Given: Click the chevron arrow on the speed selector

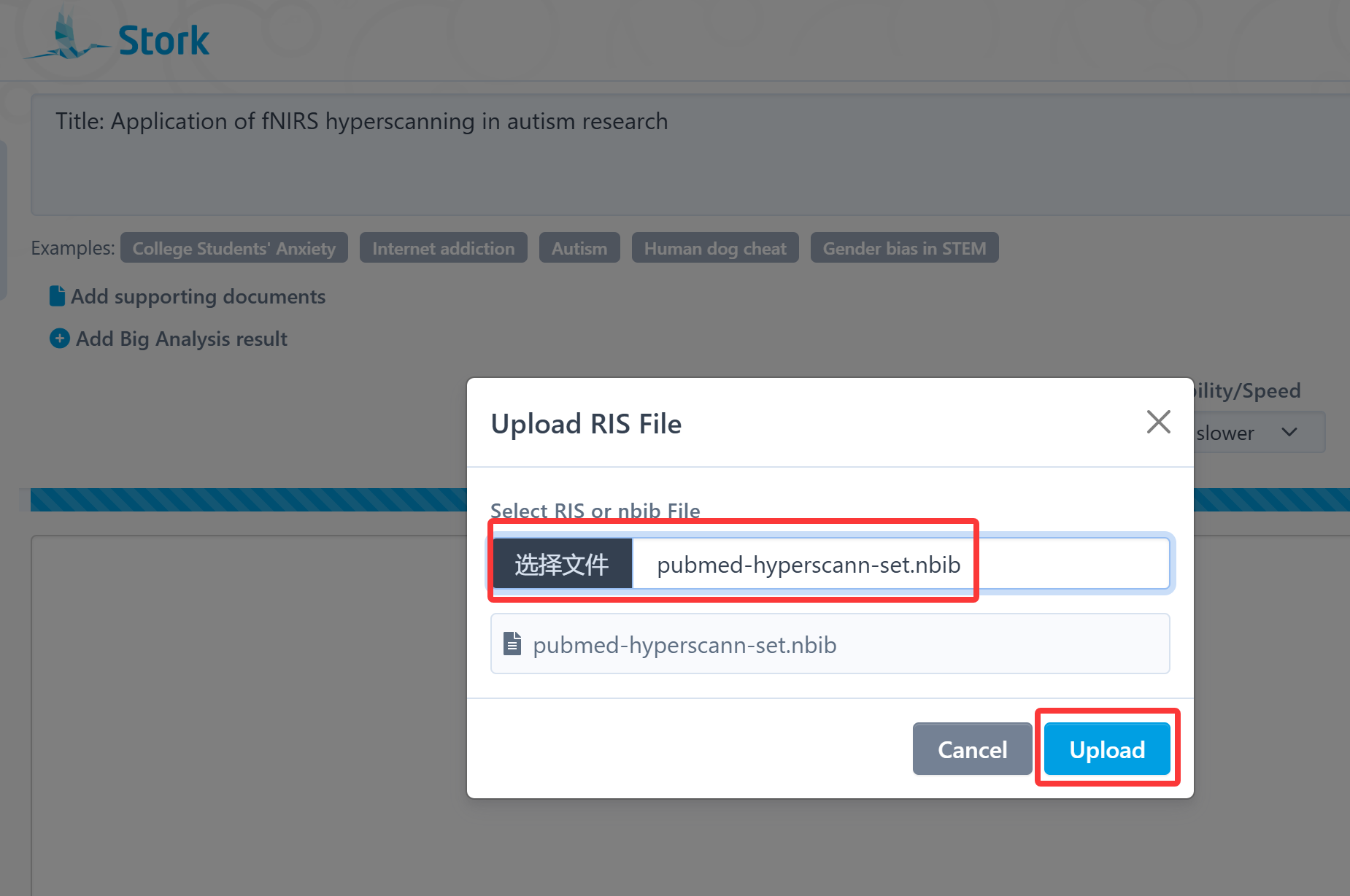Looking at the screenshot, I should tap(1289, 432).
